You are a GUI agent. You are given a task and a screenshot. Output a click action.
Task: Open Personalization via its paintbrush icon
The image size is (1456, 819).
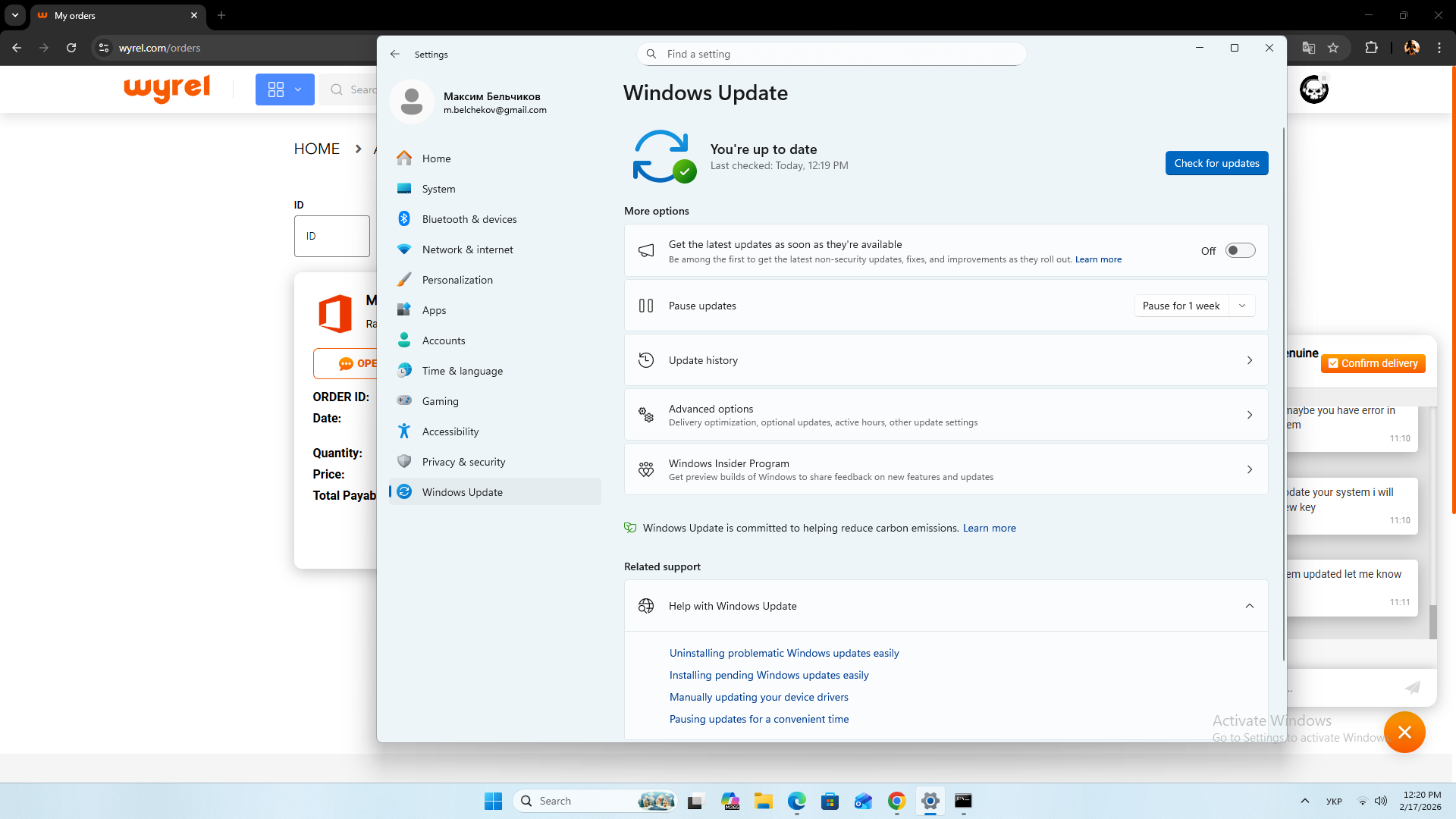404,280
